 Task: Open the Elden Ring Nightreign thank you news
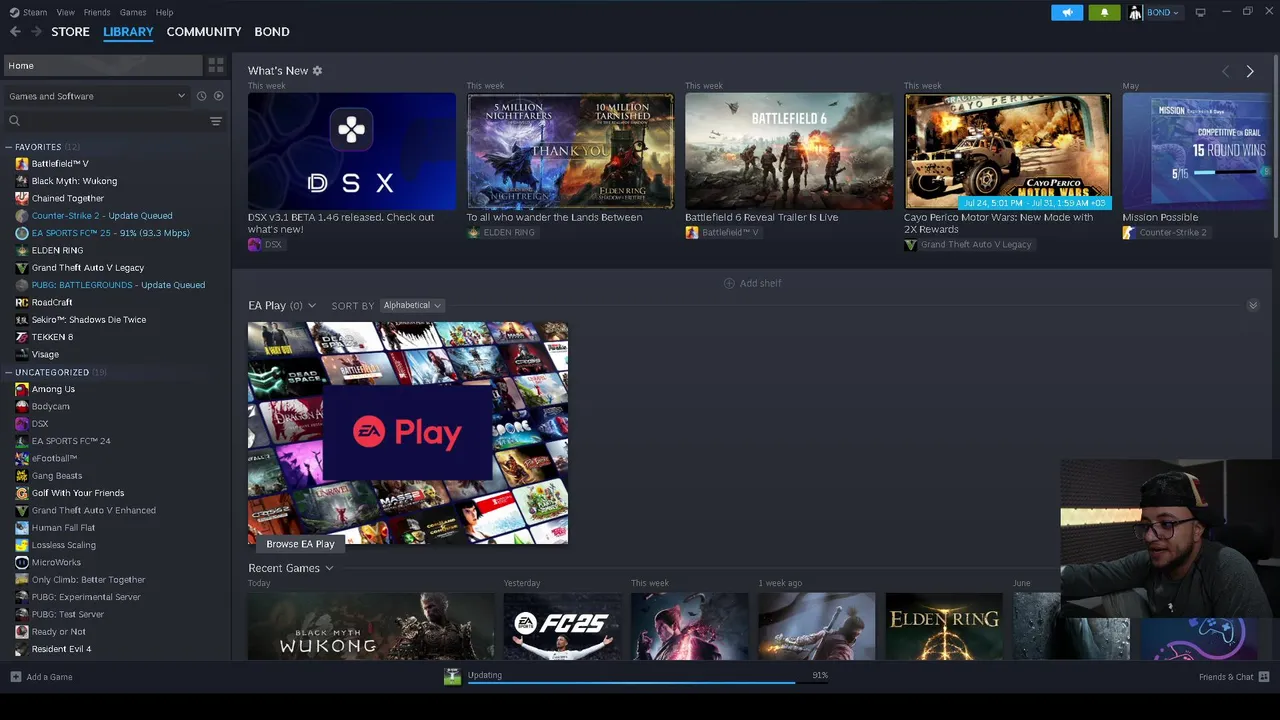570,151
